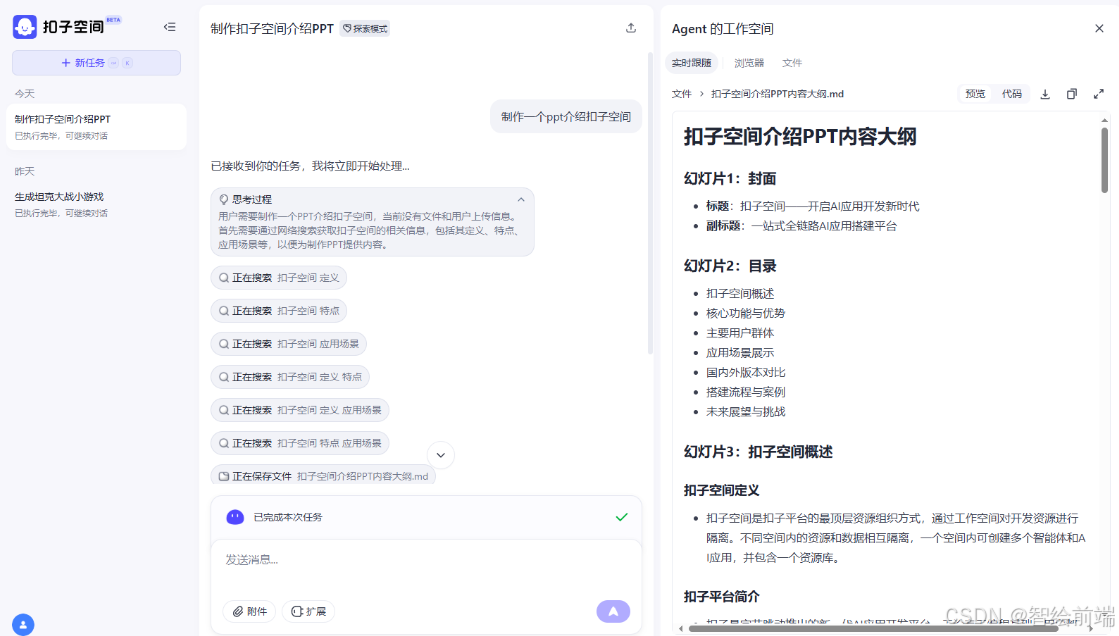
Task: Jump to bottom with the down-arrow button
Action: tap(440, 455)
